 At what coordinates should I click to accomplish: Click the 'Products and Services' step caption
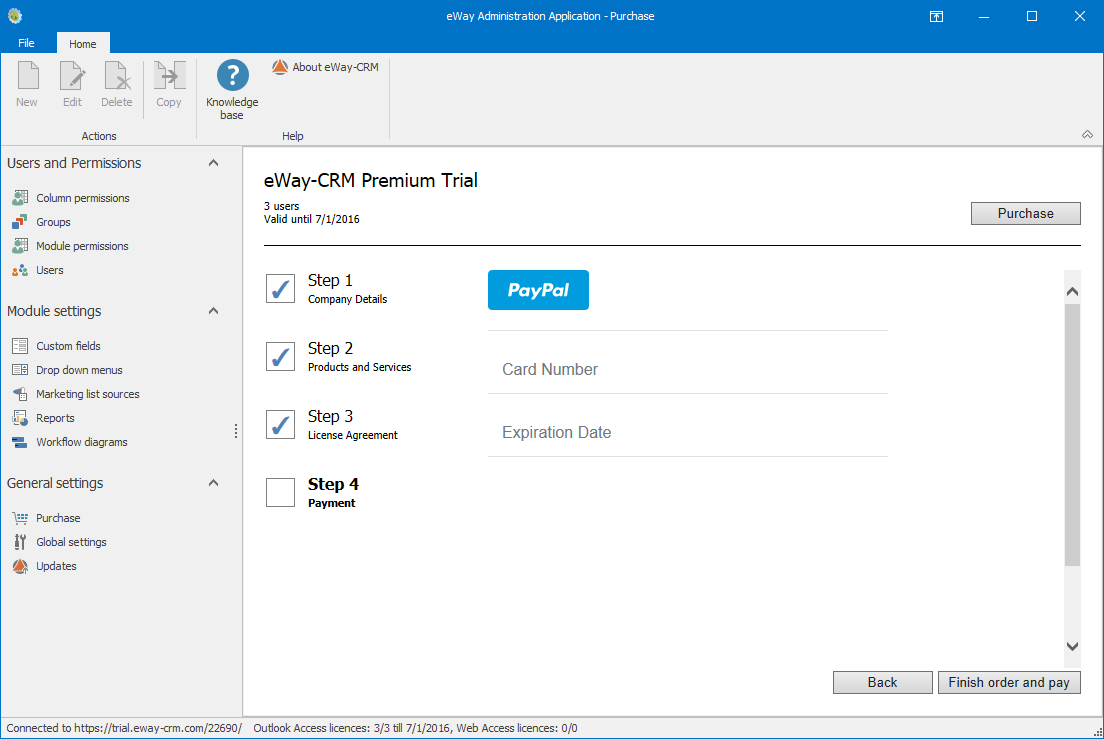(x=360, y=367)
